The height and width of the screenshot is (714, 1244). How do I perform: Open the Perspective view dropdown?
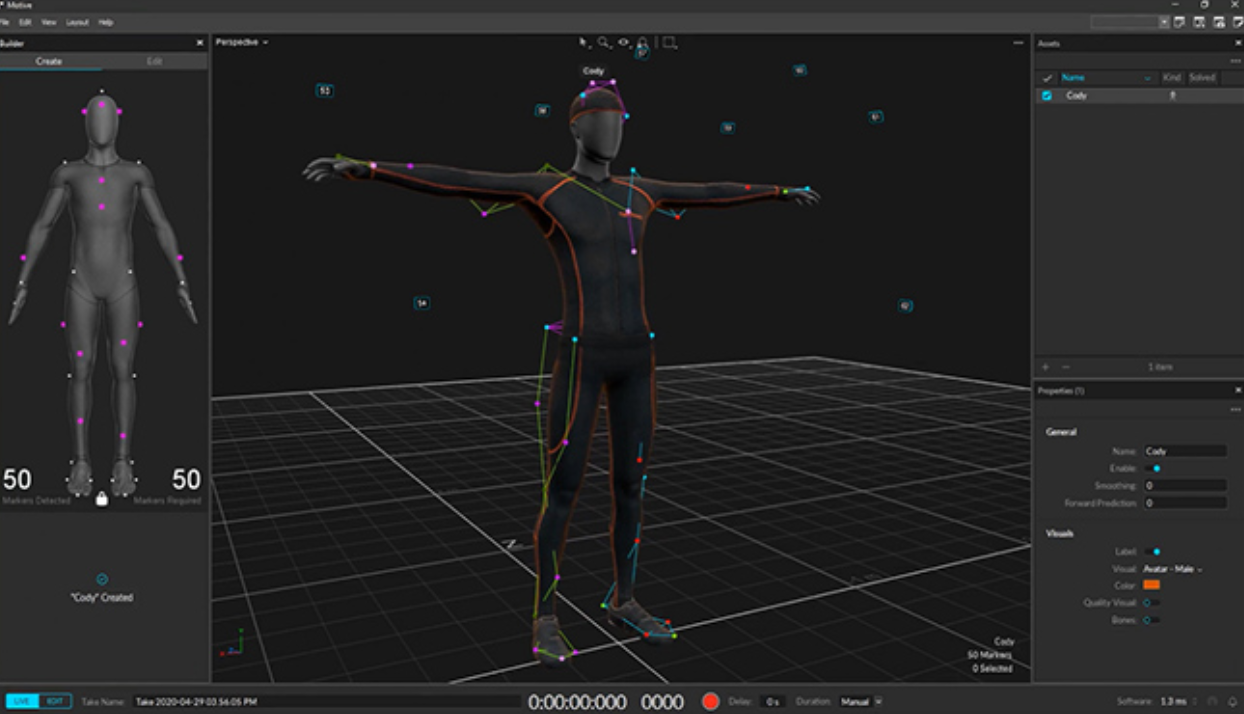[240, 42]
